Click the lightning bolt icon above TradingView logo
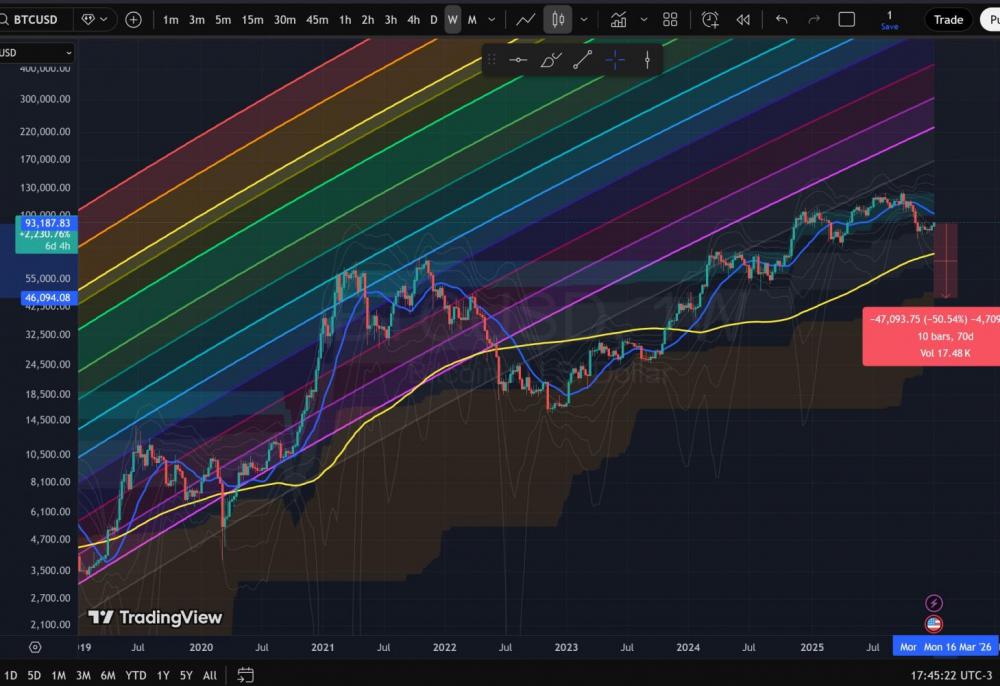Image resolution: width=1000 pixels, height=686 pixels. click(x=934, y=602)
